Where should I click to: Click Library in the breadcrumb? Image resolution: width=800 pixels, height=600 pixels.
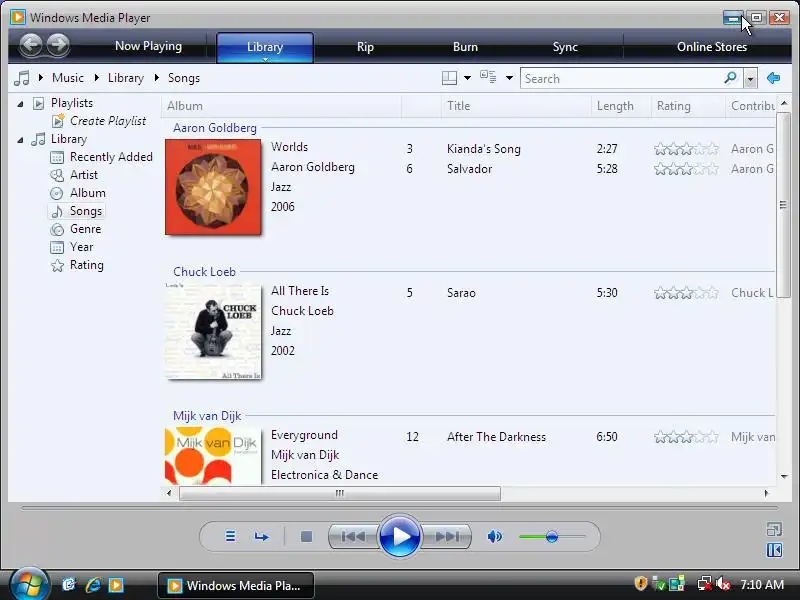tap(126, 78)
